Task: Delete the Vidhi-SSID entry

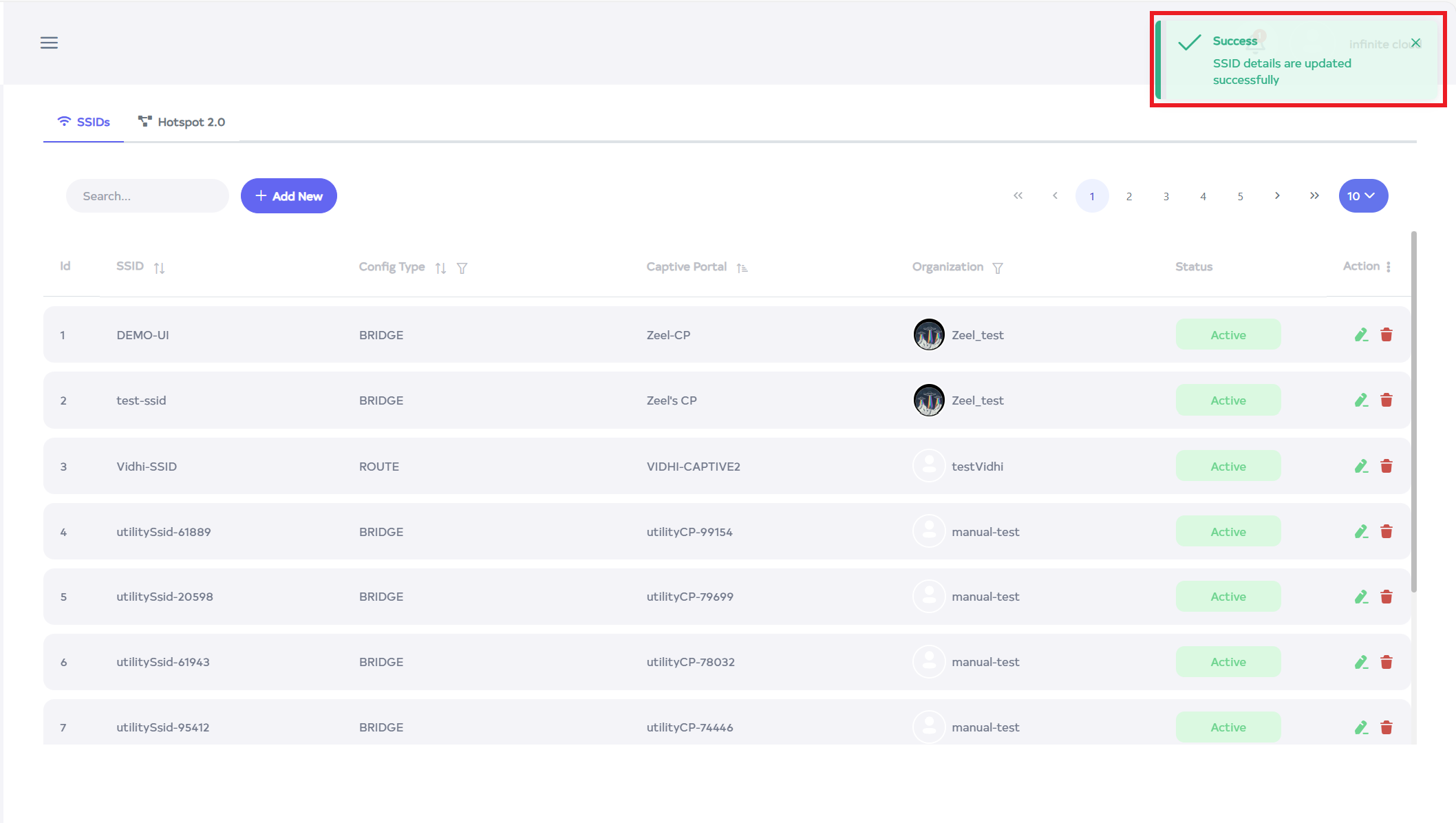Action: (x=1386, y=467)
